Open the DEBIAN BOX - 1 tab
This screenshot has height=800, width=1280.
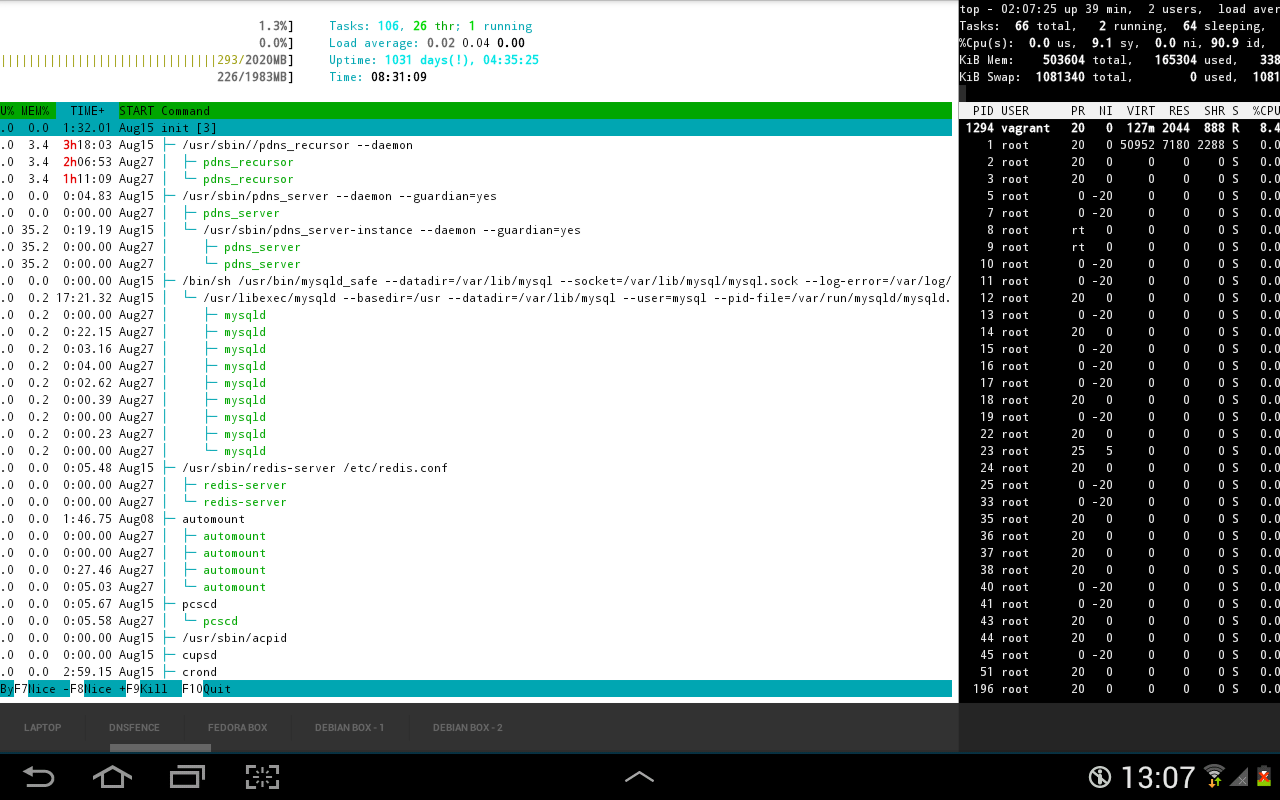(350, 727)
